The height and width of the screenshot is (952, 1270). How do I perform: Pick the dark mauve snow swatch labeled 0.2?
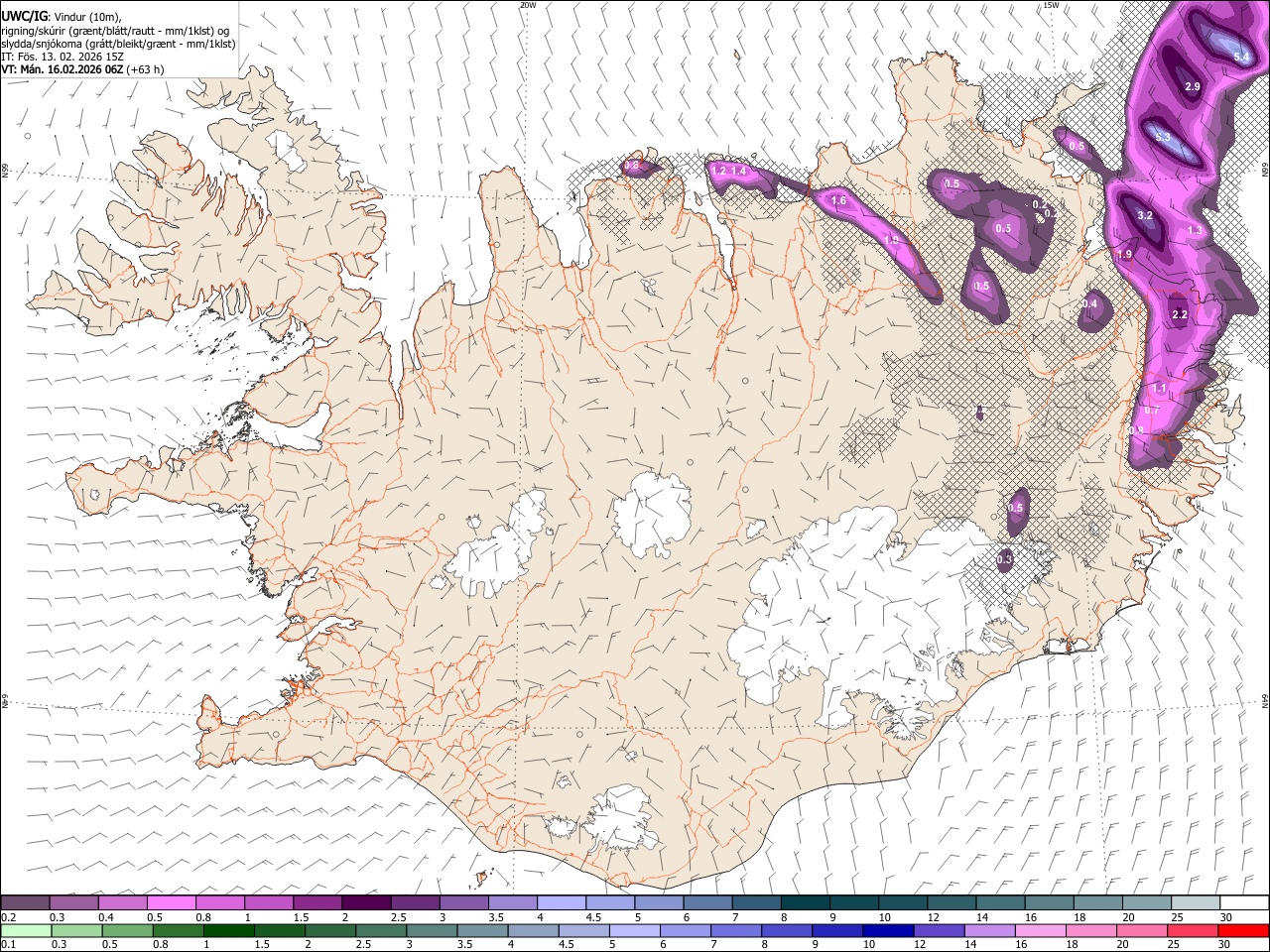tap(25, 903)
